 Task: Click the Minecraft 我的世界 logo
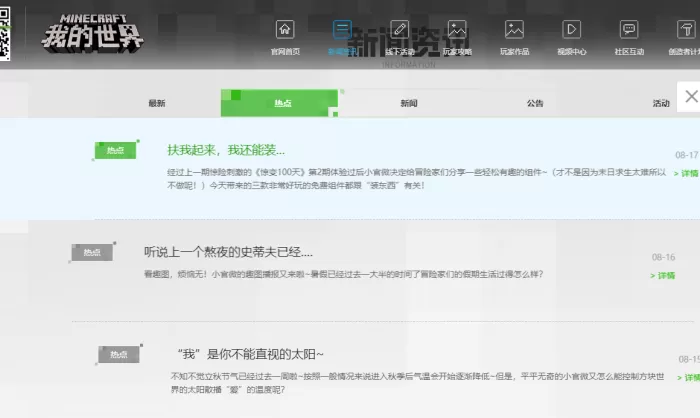pyautogui.click(x=92, y=33)
